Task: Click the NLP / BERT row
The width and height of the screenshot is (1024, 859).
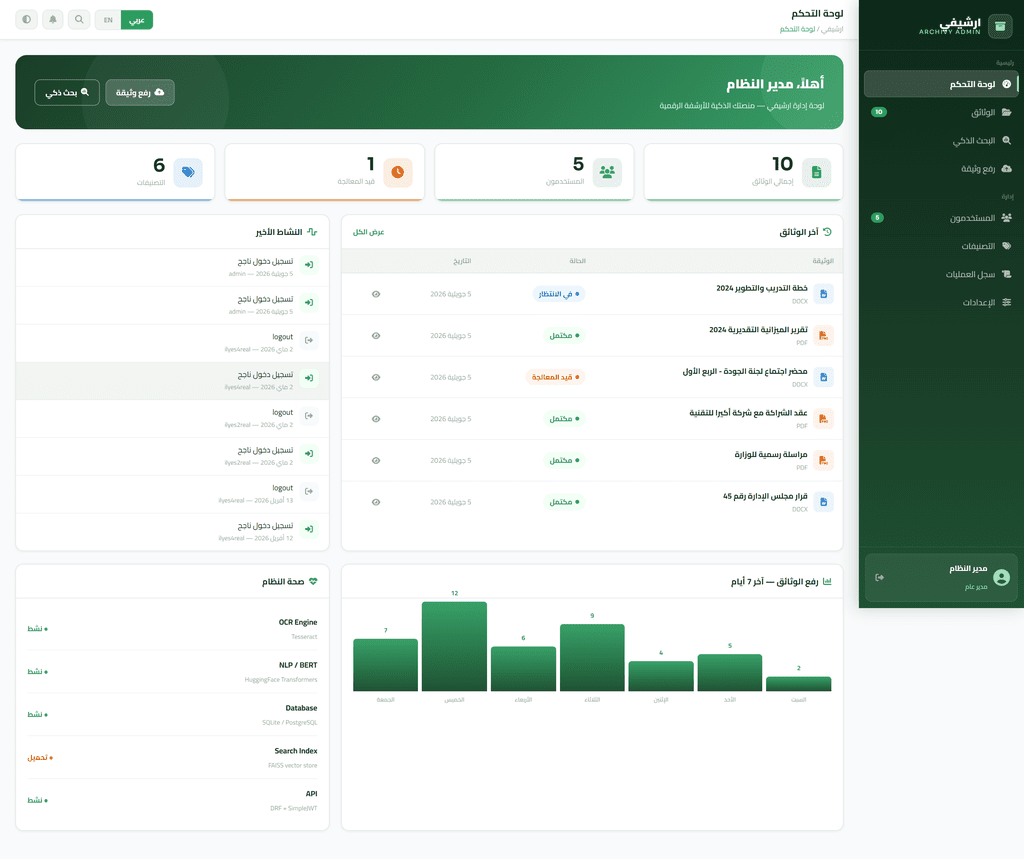Action: tap(172, 672)
